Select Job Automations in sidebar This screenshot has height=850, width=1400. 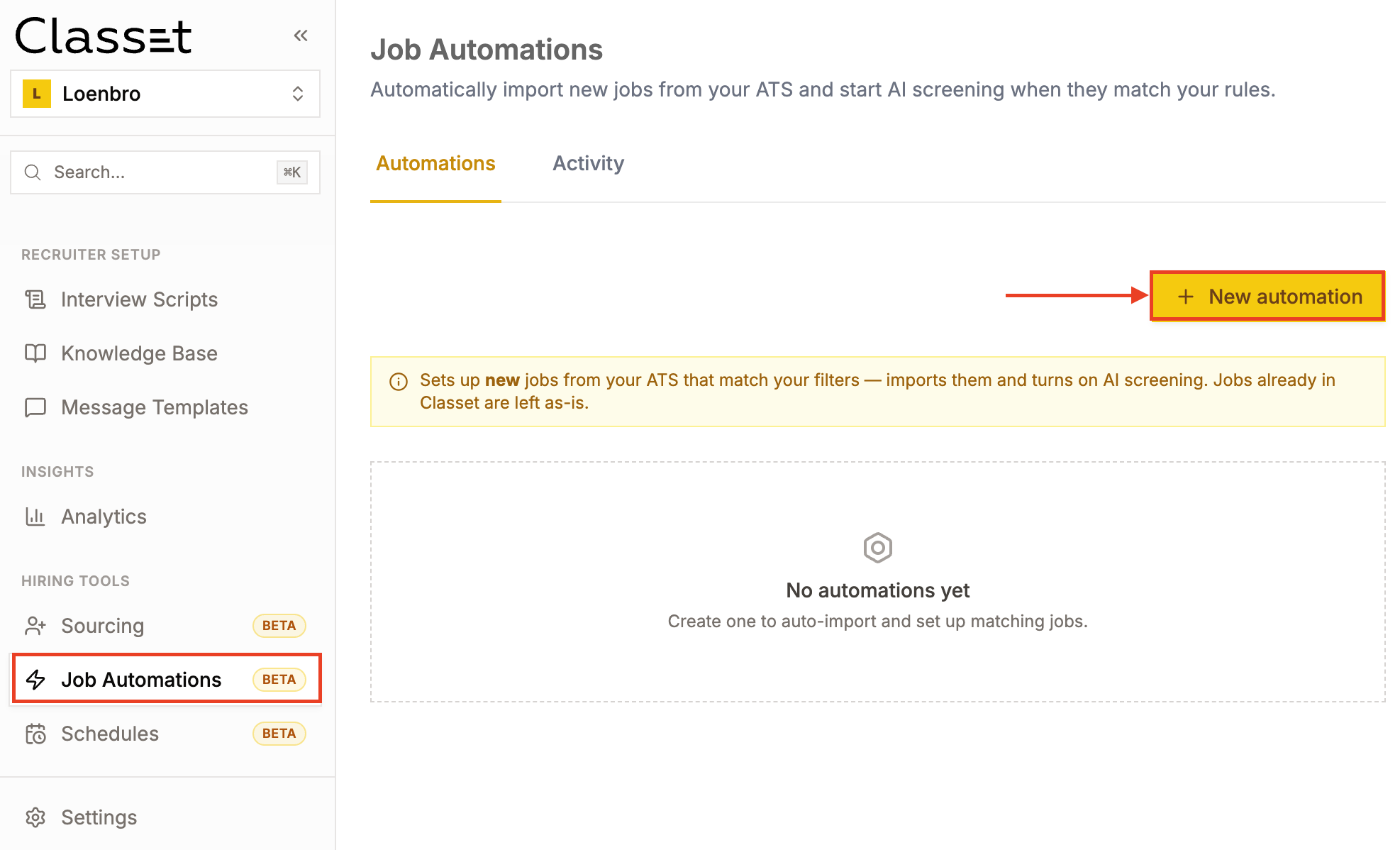point(167,680)
